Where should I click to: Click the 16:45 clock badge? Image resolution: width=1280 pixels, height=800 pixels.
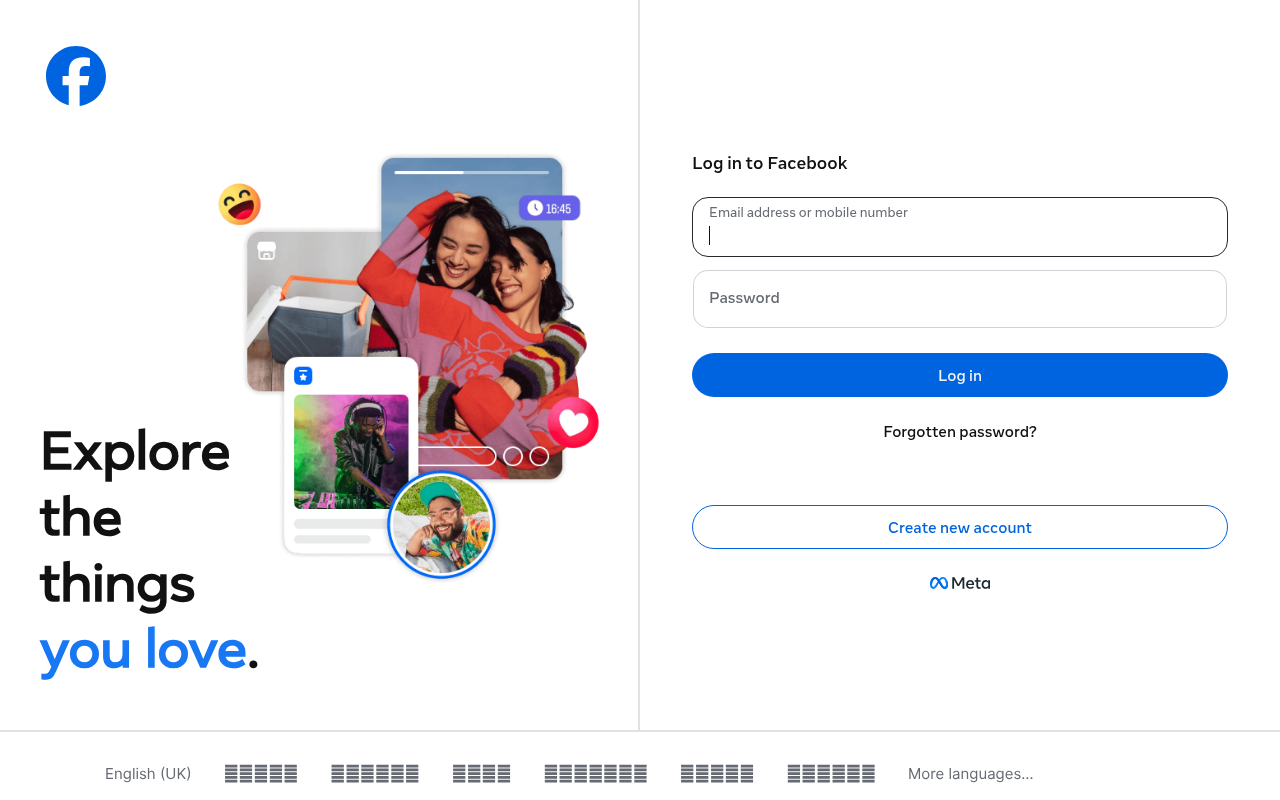tap(549, 208)
